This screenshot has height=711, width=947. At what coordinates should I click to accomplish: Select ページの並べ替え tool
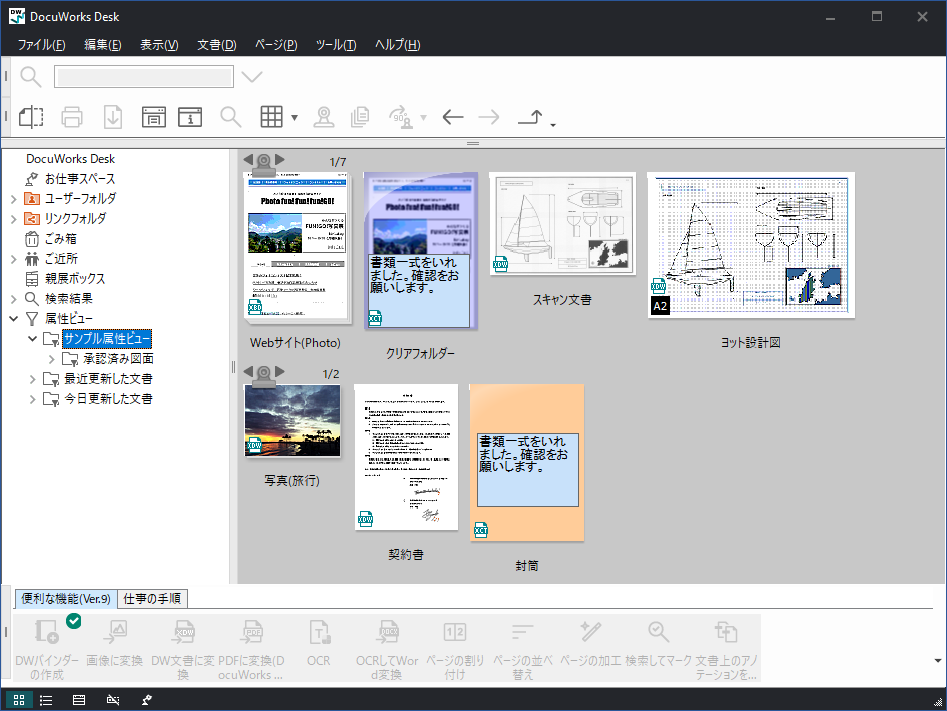[522, 632]
